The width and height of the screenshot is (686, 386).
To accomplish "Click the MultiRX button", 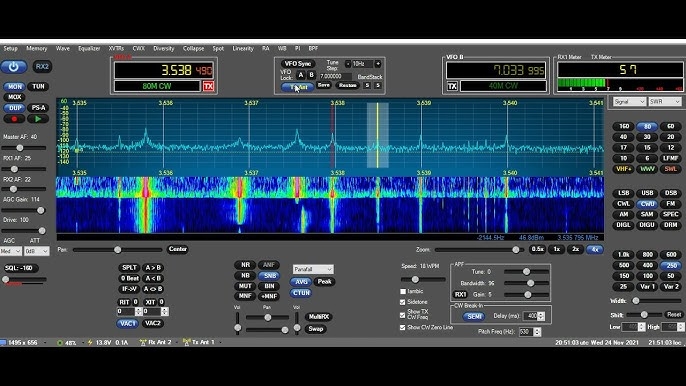I will click(x=318, y=316).
